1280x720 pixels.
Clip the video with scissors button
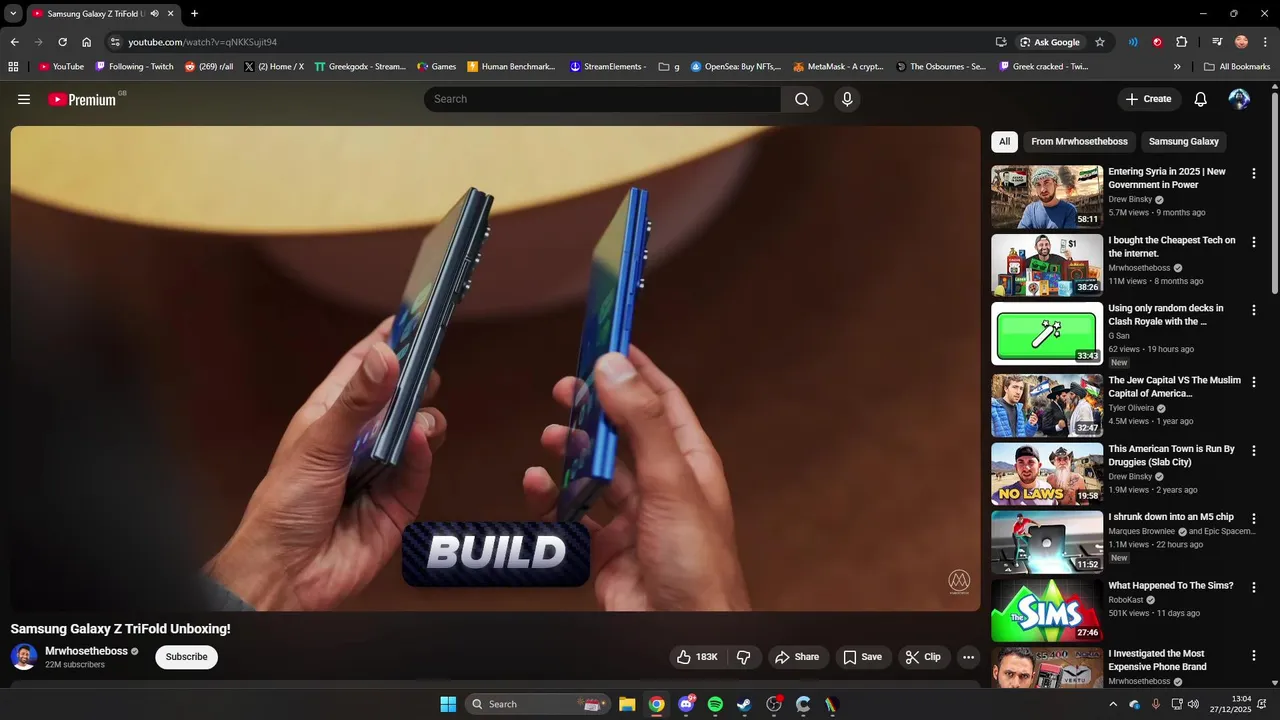pos(923,657)
